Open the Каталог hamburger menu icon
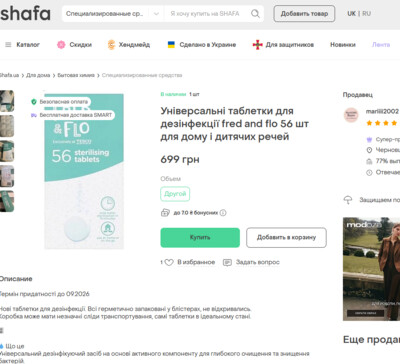The image size is (400, 364). click(x=8, y=45)
